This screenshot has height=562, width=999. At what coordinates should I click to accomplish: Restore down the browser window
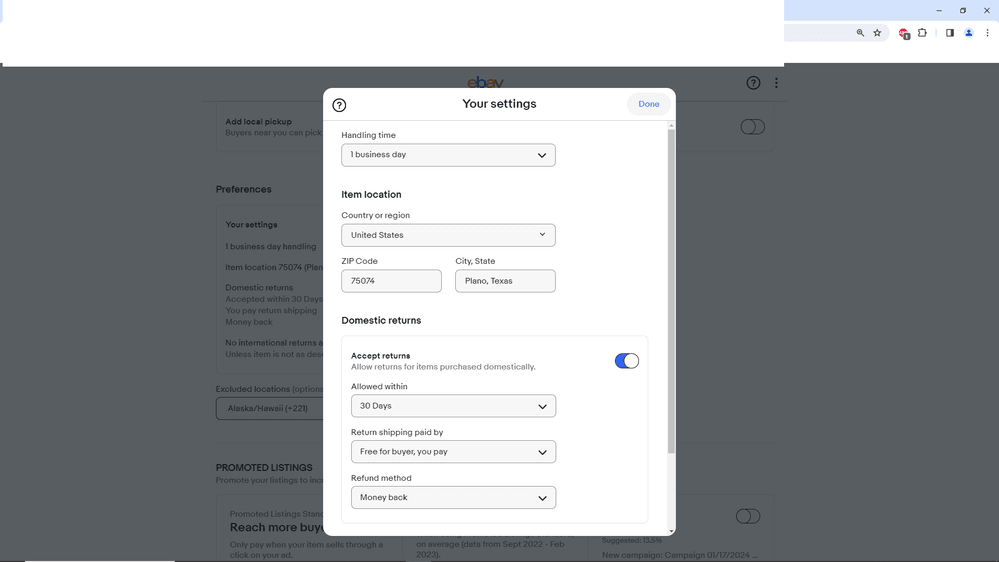(x=963, y=10)
